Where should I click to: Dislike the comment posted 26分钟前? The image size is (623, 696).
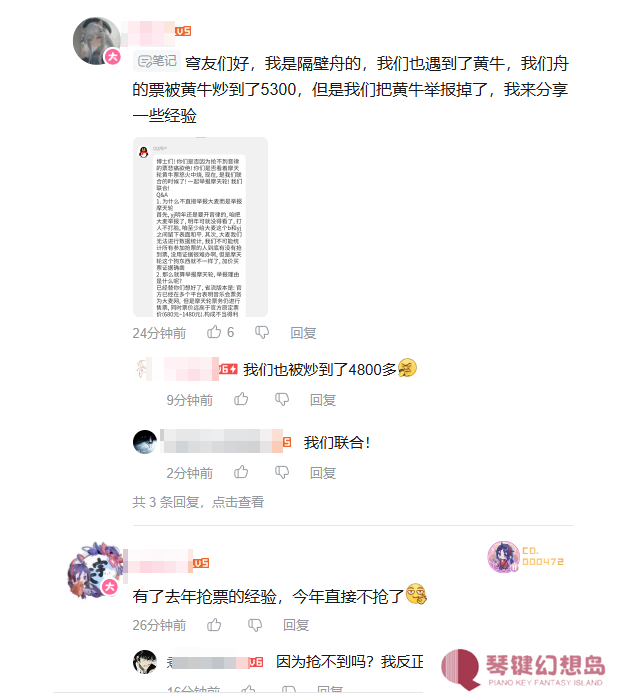tap(255, 625)
